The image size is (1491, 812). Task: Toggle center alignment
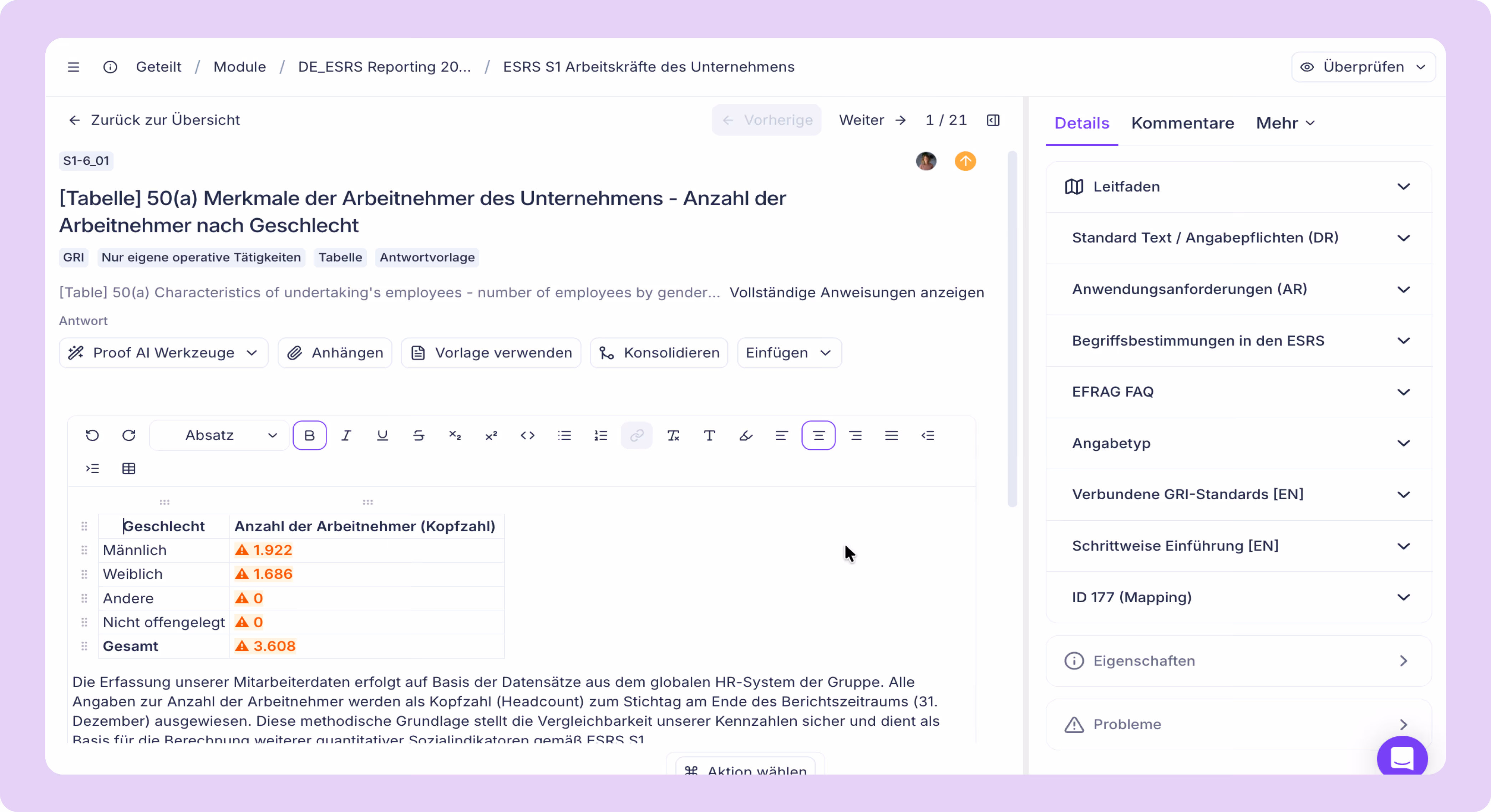pos(818,435)
